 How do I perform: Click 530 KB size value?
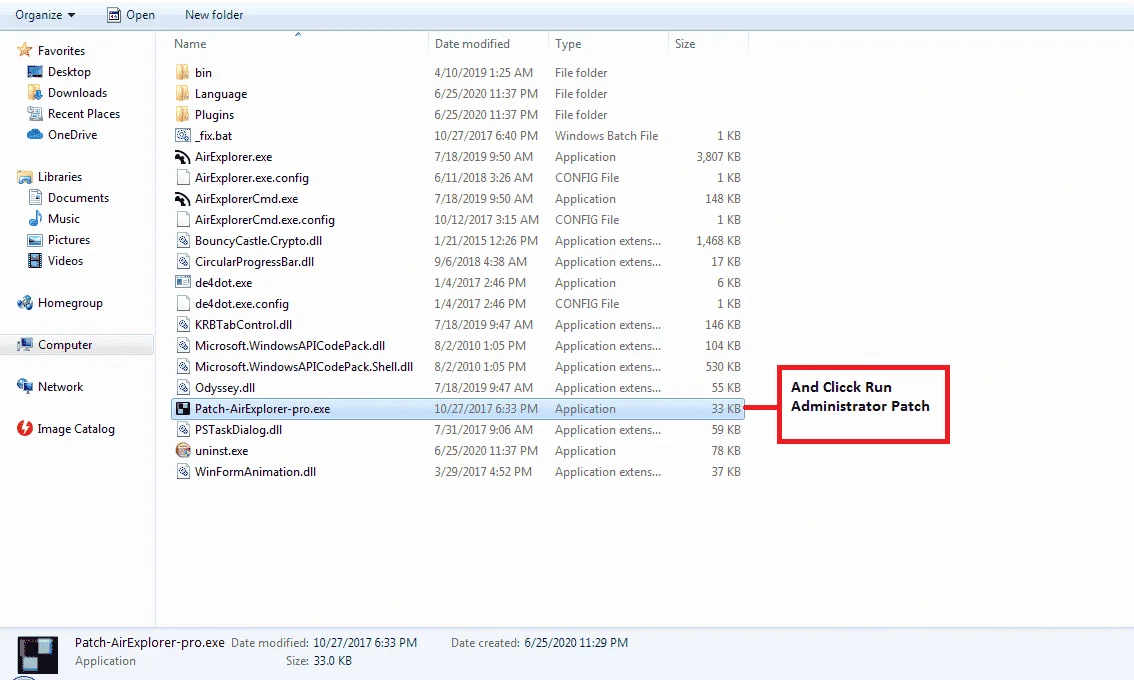[723, 366]
